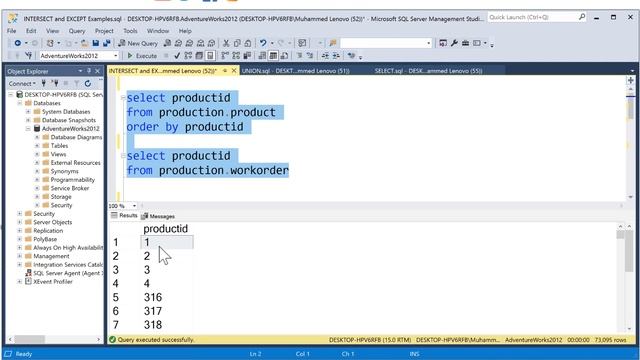Toggle Include Actual Execution Plan
Viewport: 640px width, 360px height.
click(225, 56)
